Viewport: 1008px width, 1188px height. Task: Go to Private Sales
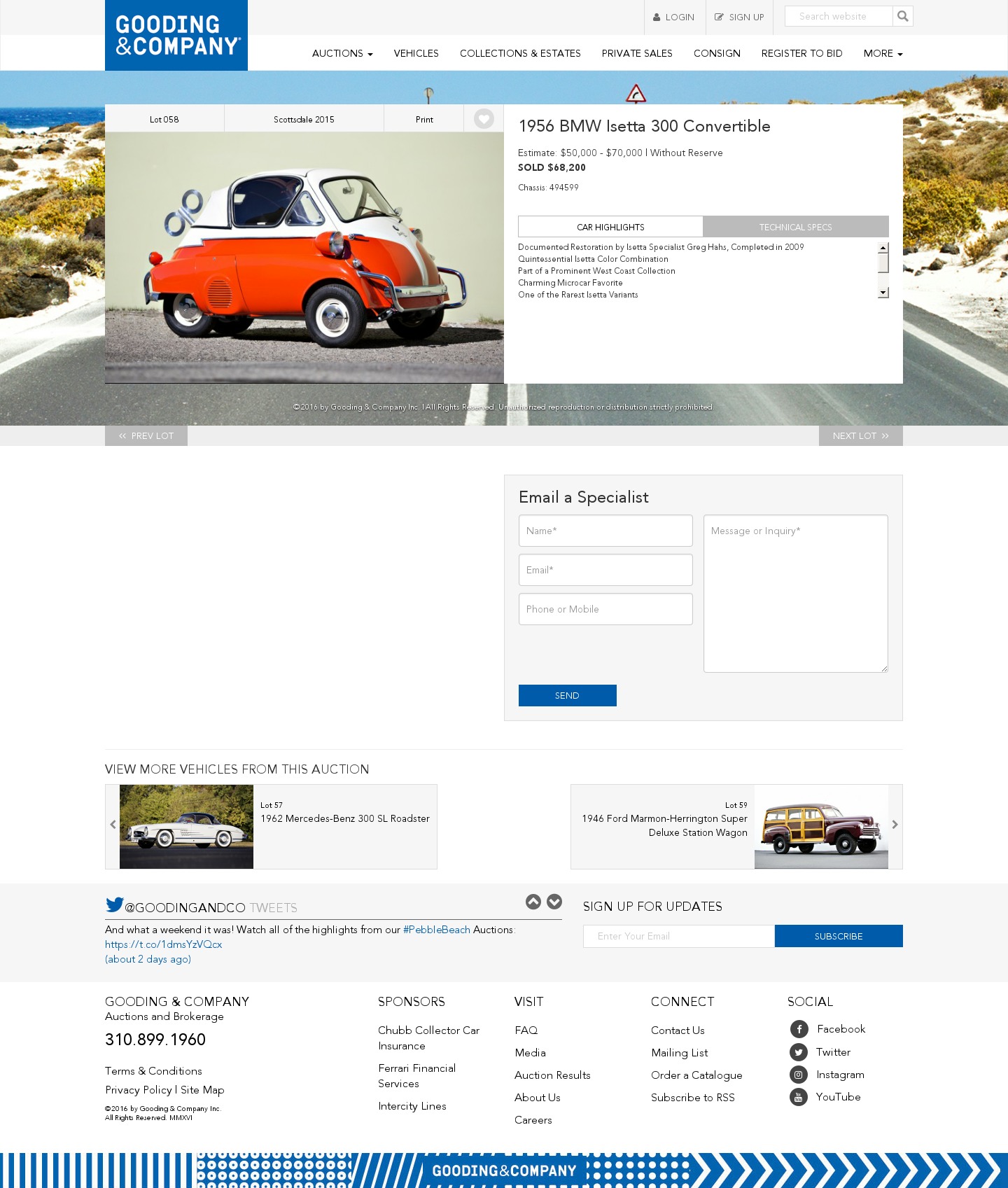point(637,53)
